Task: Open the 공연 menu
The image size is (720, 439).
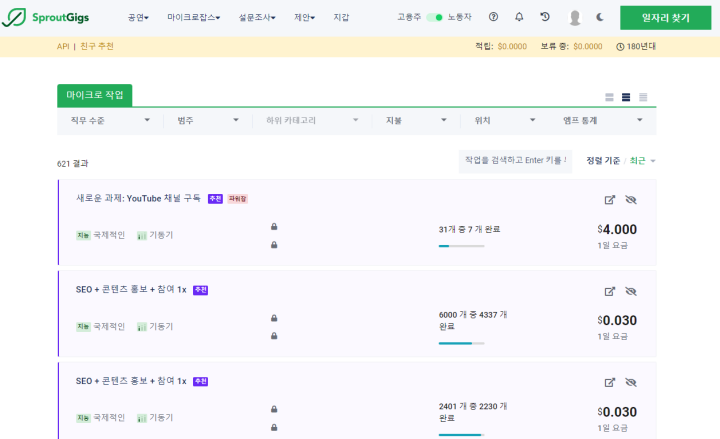Action: tap(138, 17)
